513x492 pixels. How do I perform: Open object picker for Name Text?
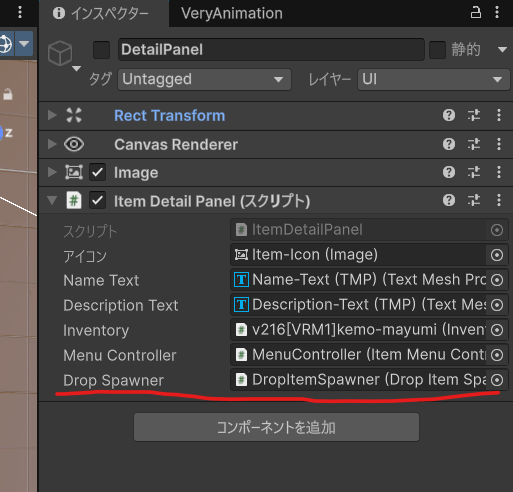click(x=497, y=280)
